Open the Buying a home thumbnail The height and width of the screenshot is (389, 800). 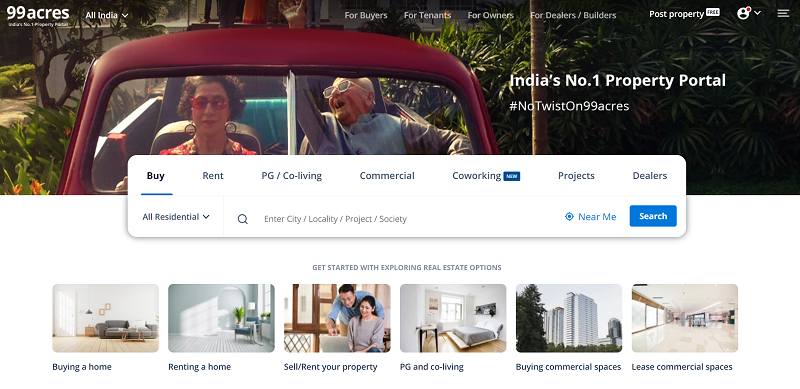point(106,318)
